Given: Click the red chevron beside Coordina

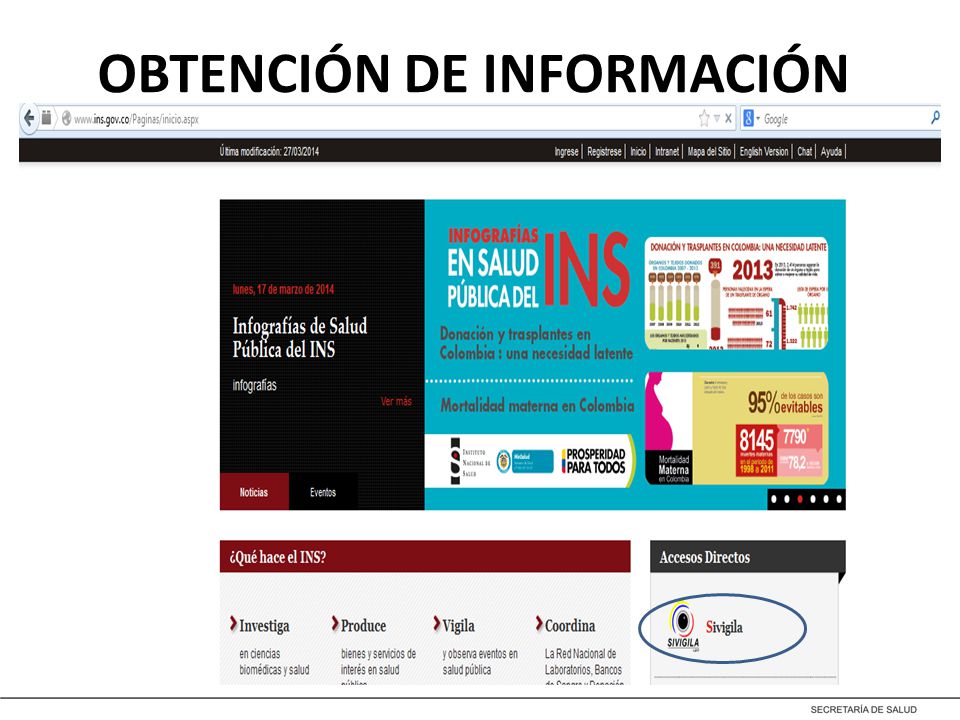Looking at the screenshot, I should tap(539, 624).
